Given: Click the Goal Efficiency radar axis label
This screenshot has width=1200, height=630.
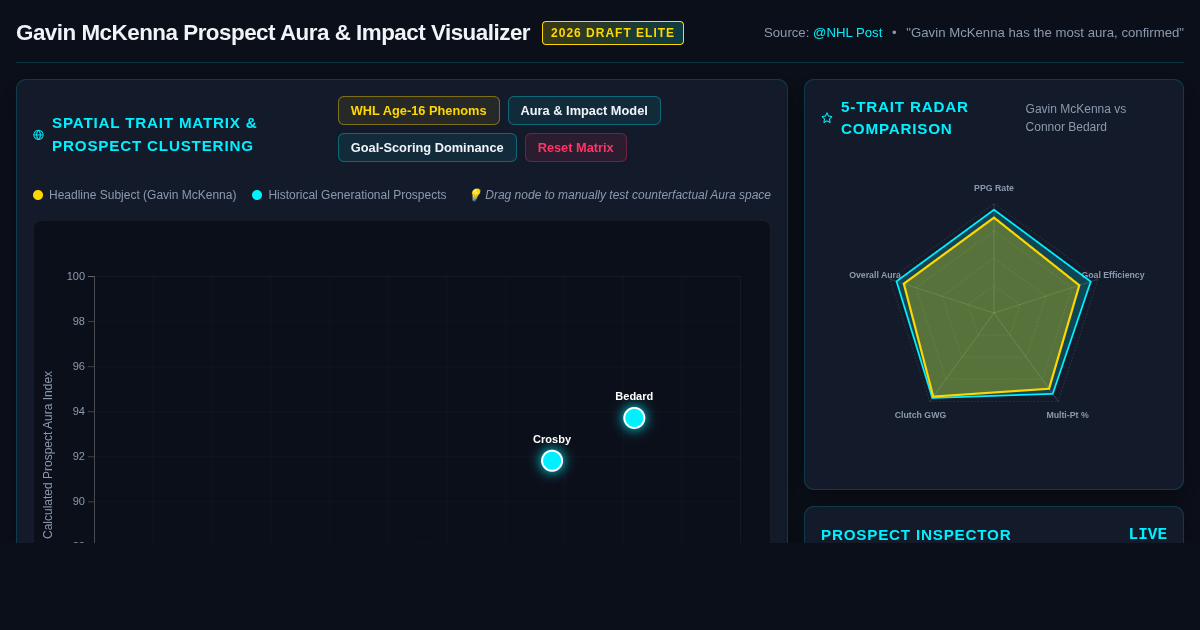Looking at the screenshot, I should [1113, 275].
